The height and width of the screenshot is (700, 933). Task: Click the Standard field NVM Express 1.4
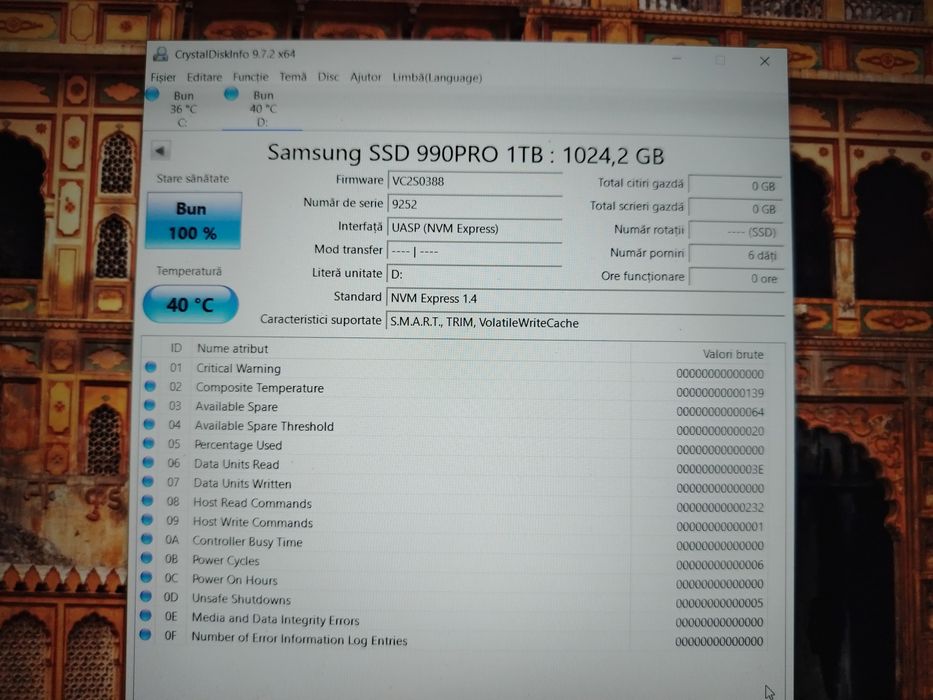(586, 298)
